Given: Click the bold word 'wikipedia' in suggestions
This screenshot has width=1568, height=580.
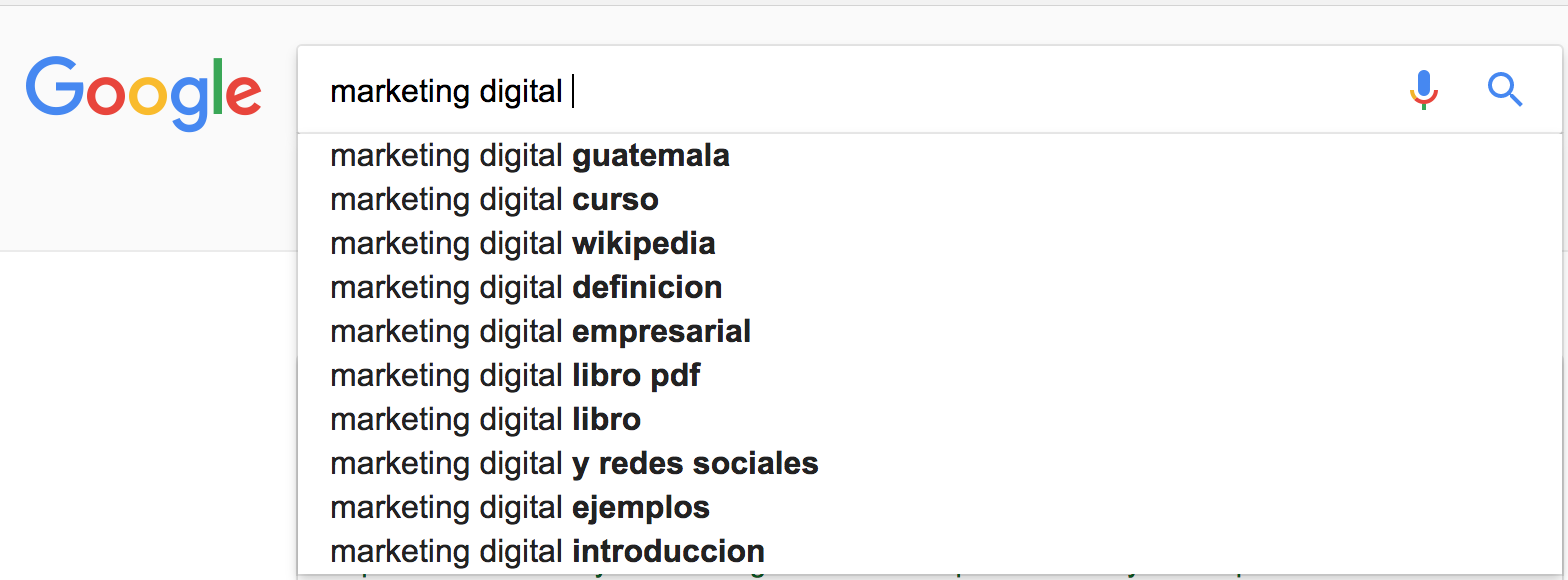Looking at the screenshot, I should (644, 244).
